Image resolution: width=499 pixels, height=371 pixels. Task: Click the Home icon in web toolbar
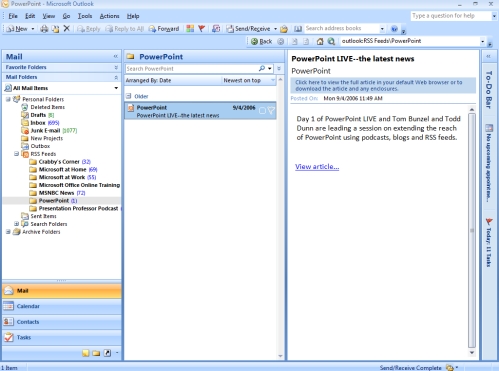point(320,41)
